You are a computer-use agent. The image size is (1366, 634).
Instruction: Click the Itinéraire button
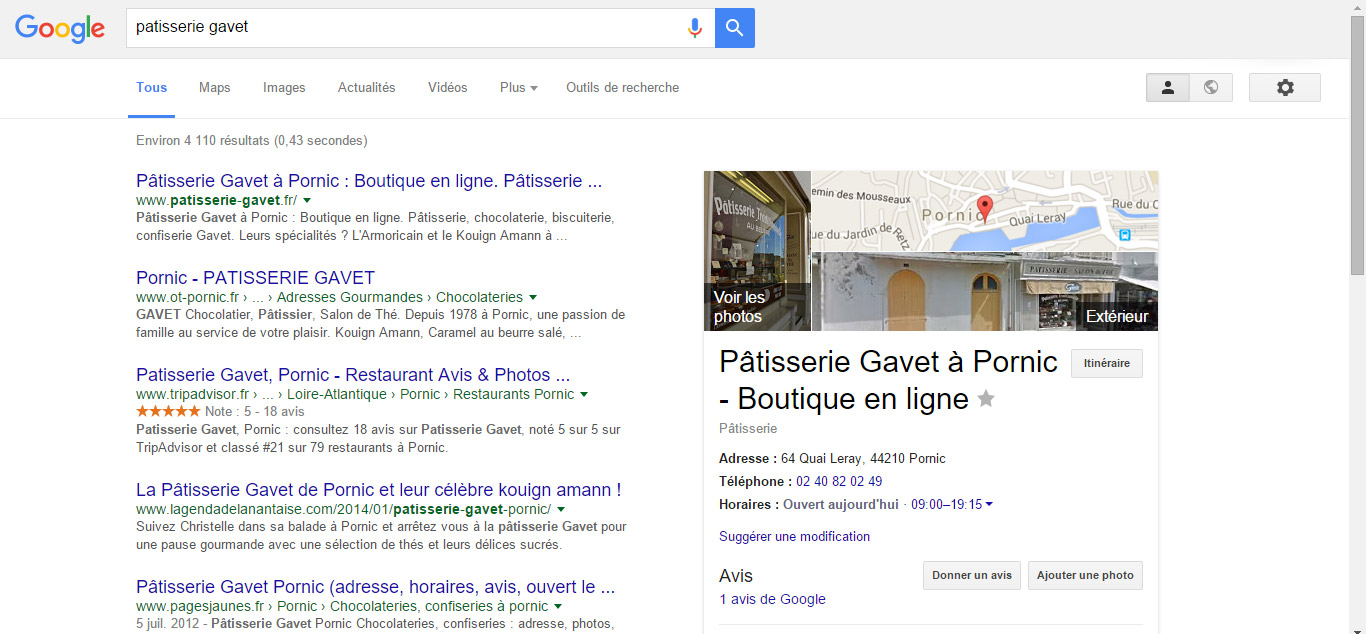1106,363
